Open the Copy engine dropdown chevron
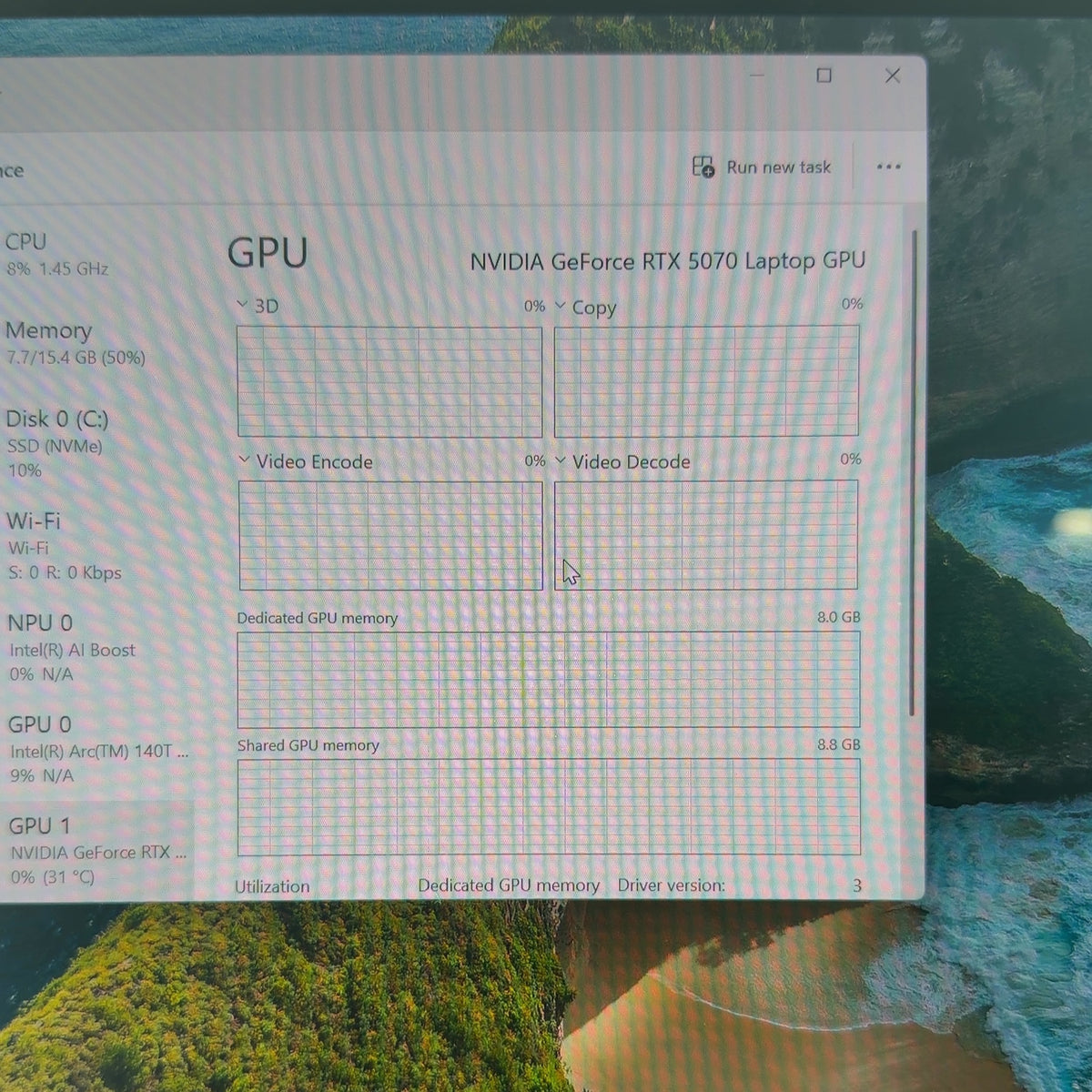The height and width of the screenshot is (1092, 1092). [560, 306]
